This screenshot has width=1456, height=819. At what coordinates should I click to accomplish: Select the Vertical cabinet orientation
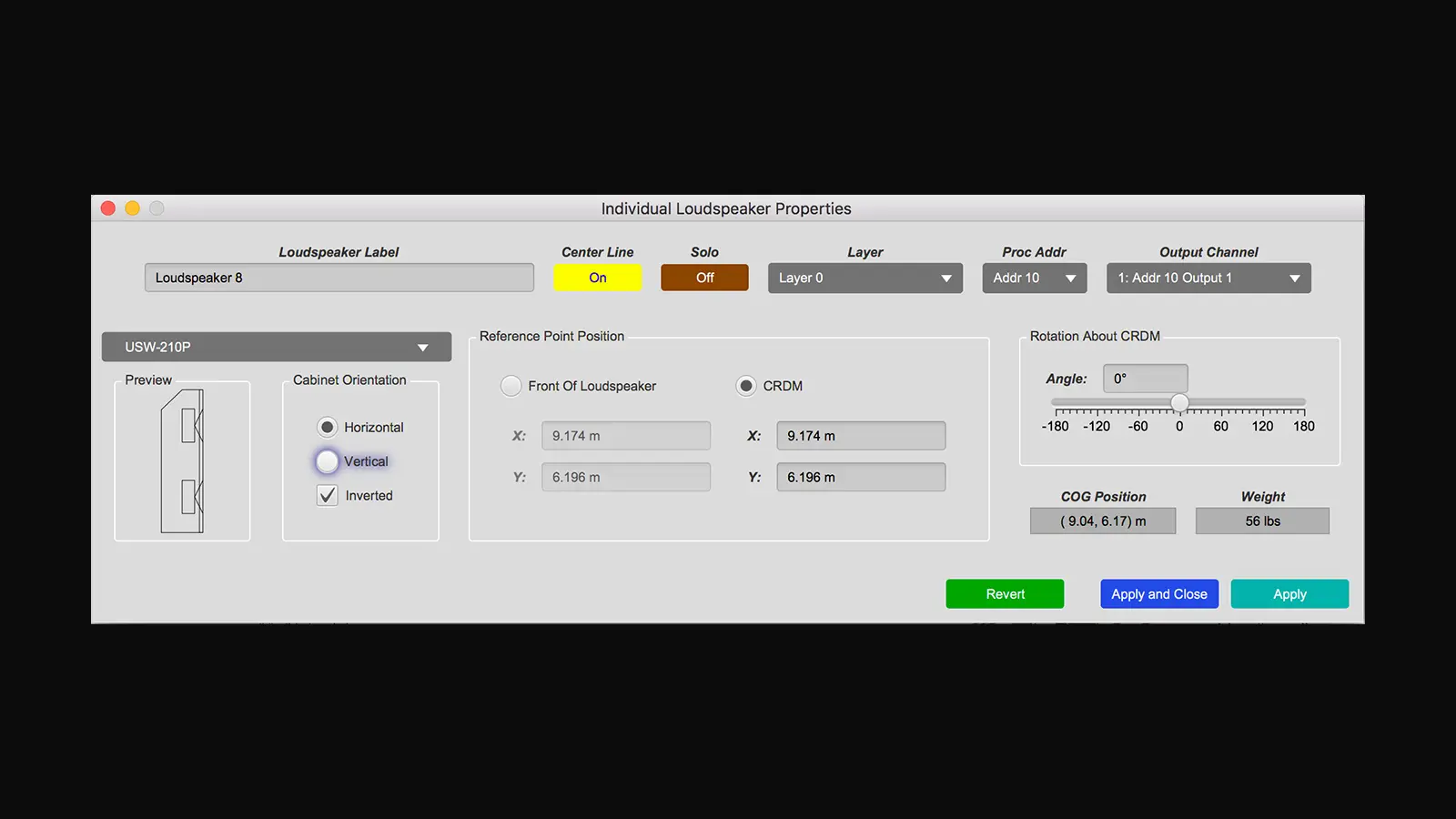pos(328,461)
